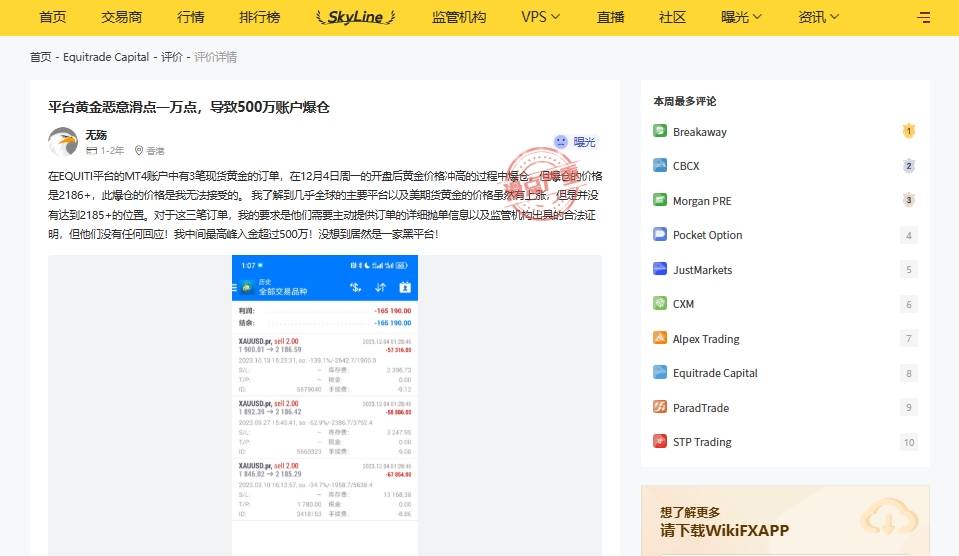Click the rank 1 gold medal badge
Image resolution: width=959 pixels, height=556 pixels.
point(909,131)
